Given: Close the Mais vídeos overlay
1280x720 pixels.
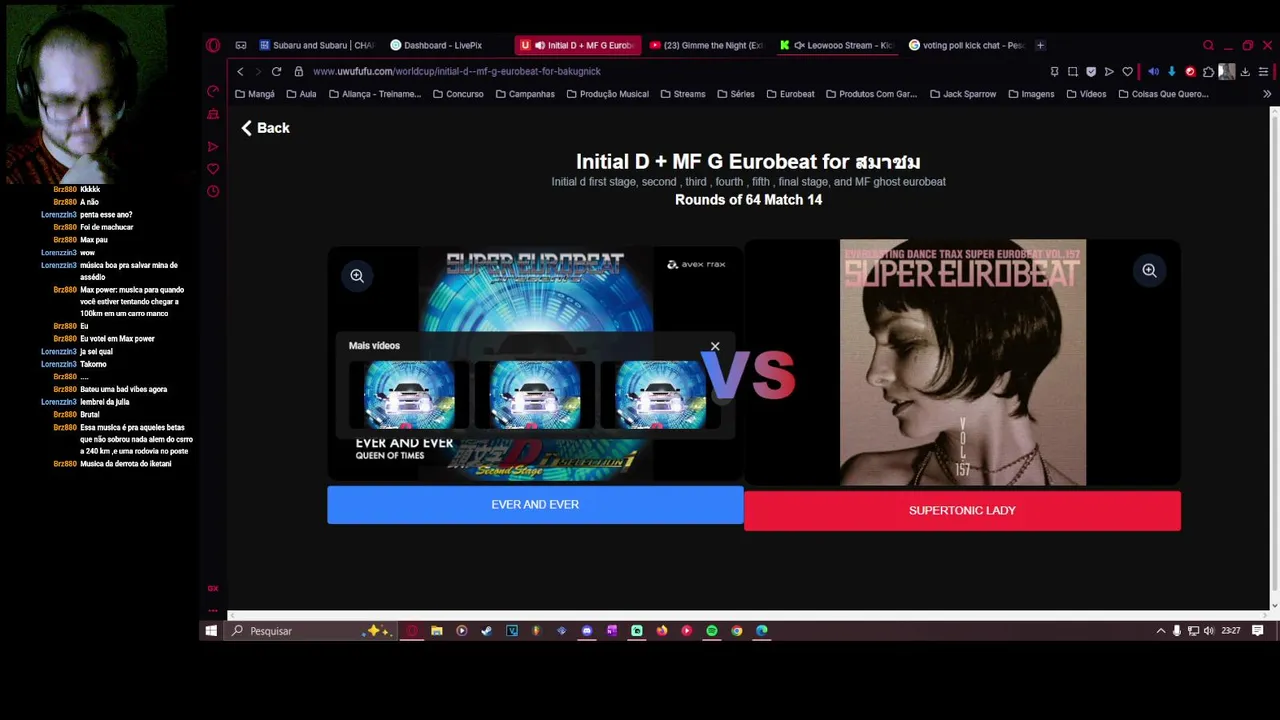Looking at the screenshot, I should click(715, 346).
